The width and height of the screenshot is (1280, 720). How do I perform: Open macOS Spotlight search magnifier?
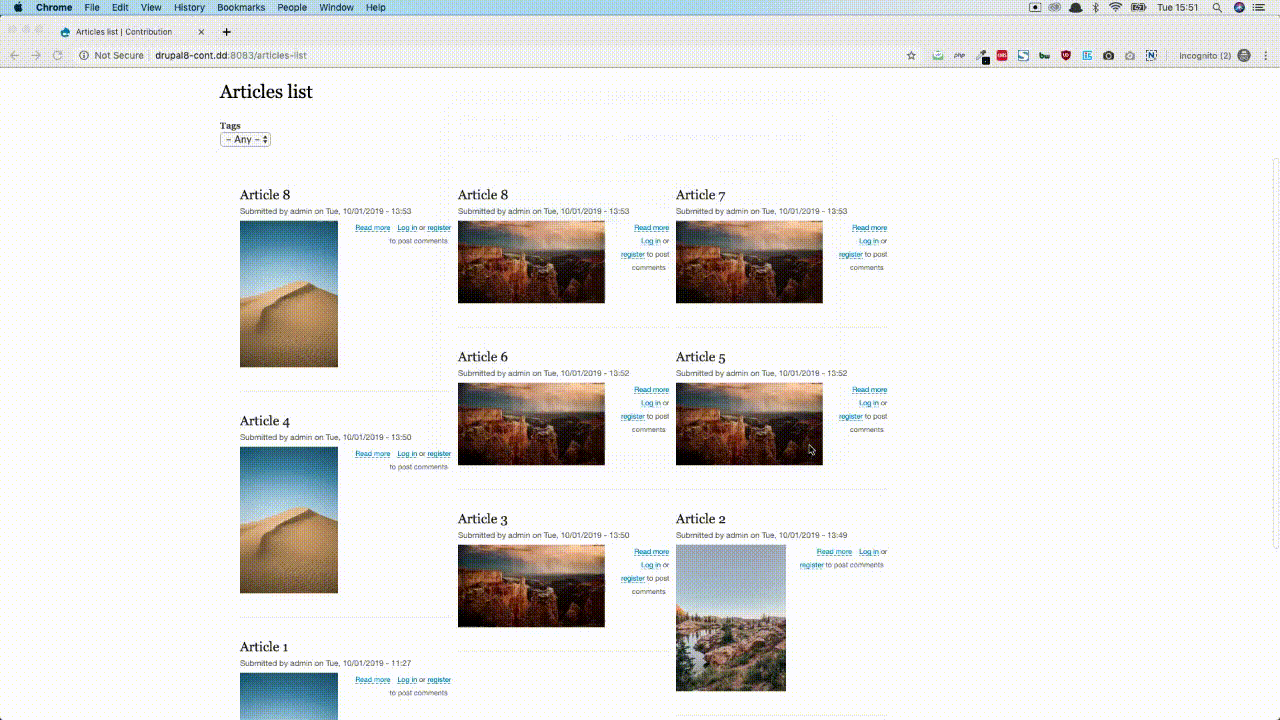(1217, 8)
